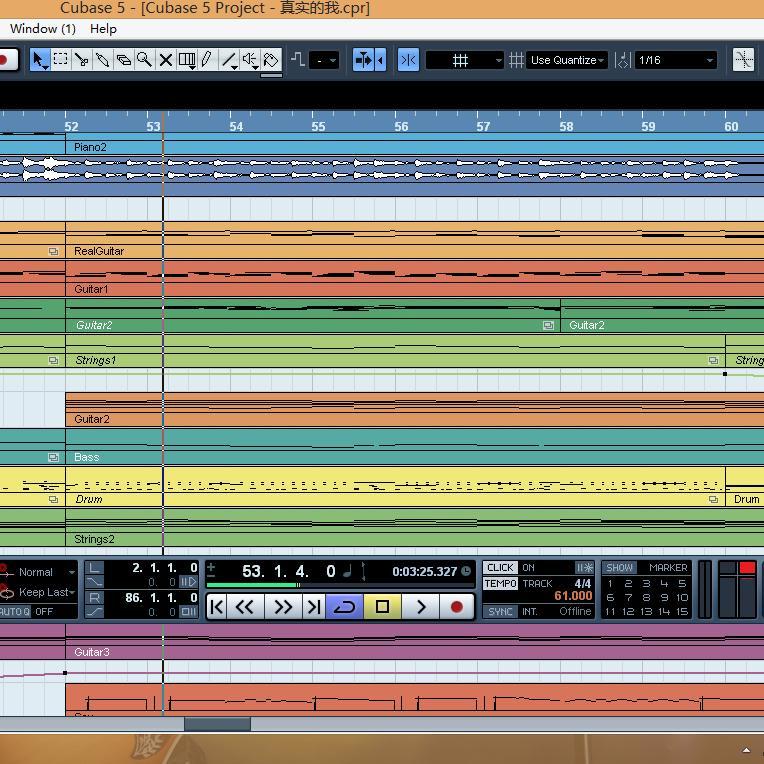Click the transport Fast Forward button
764x764 pixels.
(283, 607)
